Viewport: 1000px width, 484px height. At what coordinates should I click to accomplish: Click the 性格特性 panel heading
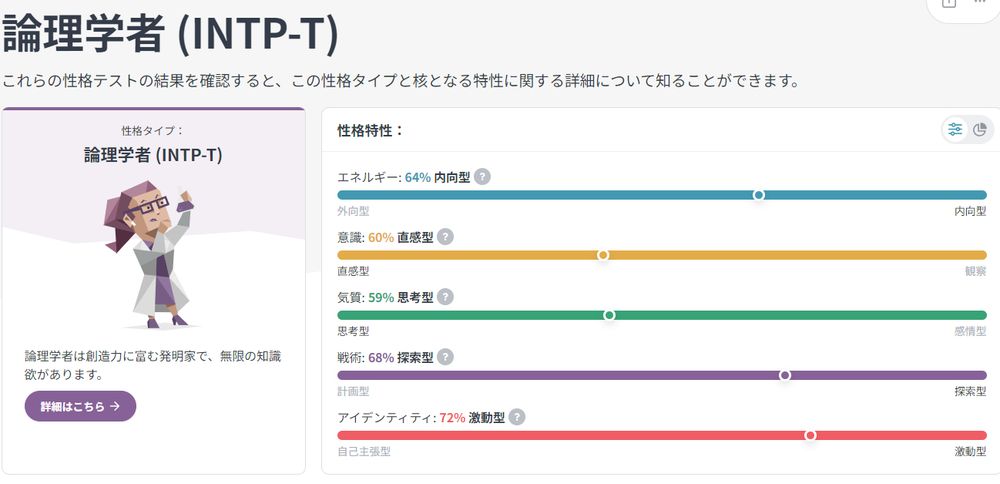tap(370, 130)
